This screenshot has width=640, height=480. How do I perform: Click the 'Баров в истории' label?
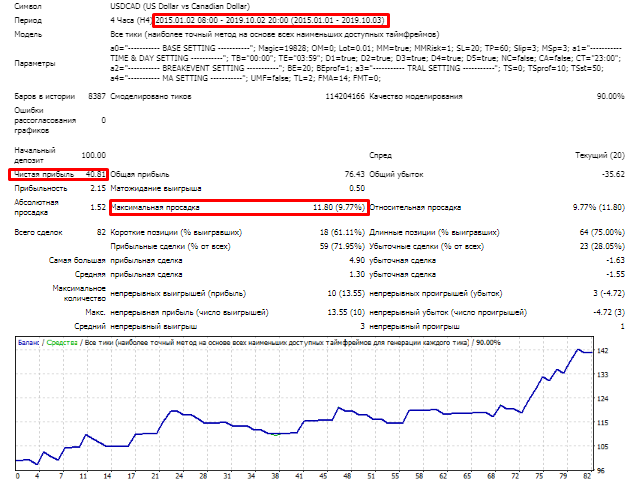click(44, 97)
